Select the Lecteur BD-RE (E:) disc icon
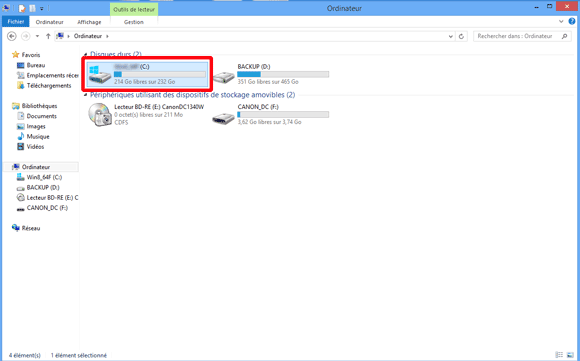The height and width of the screenshot is (361, 580). (x=100, y=115)
